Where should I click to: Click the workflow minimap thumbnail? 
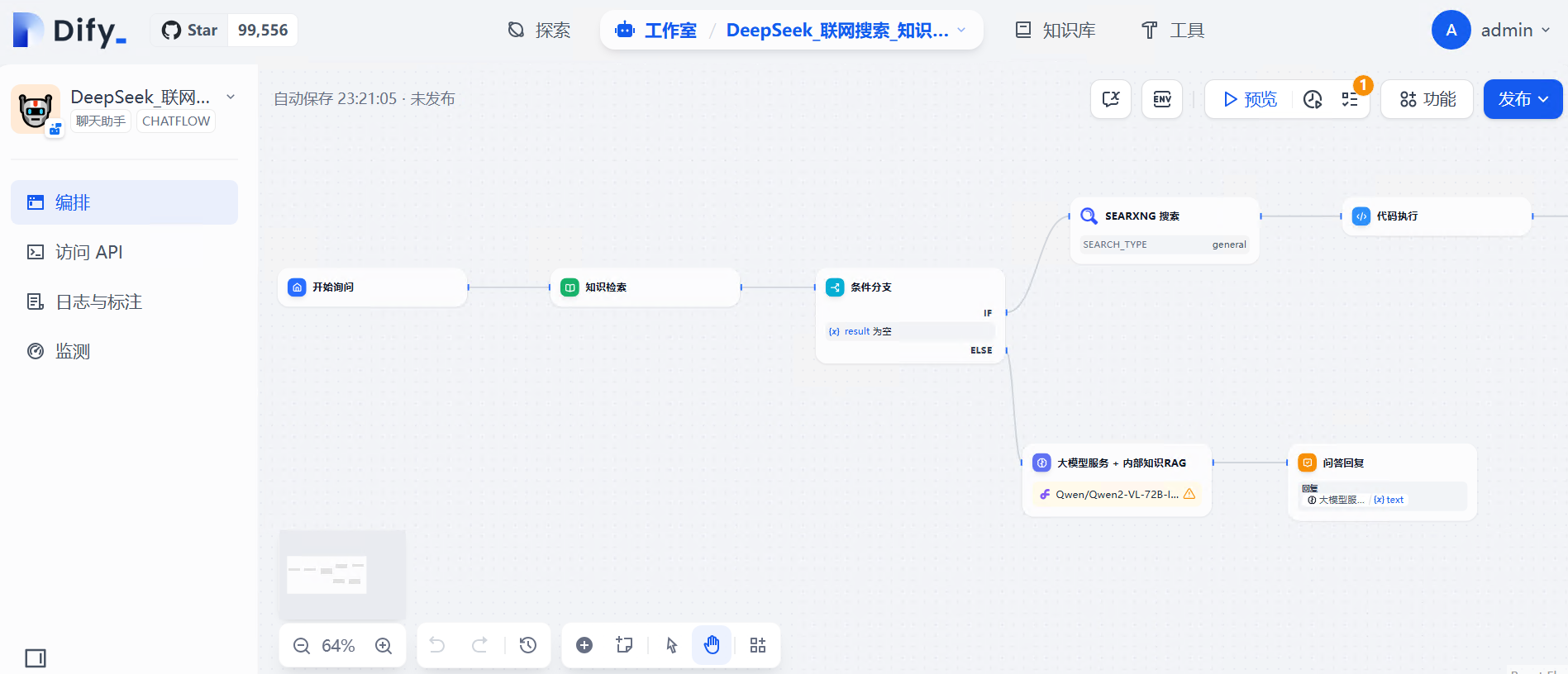click(342, 574)
